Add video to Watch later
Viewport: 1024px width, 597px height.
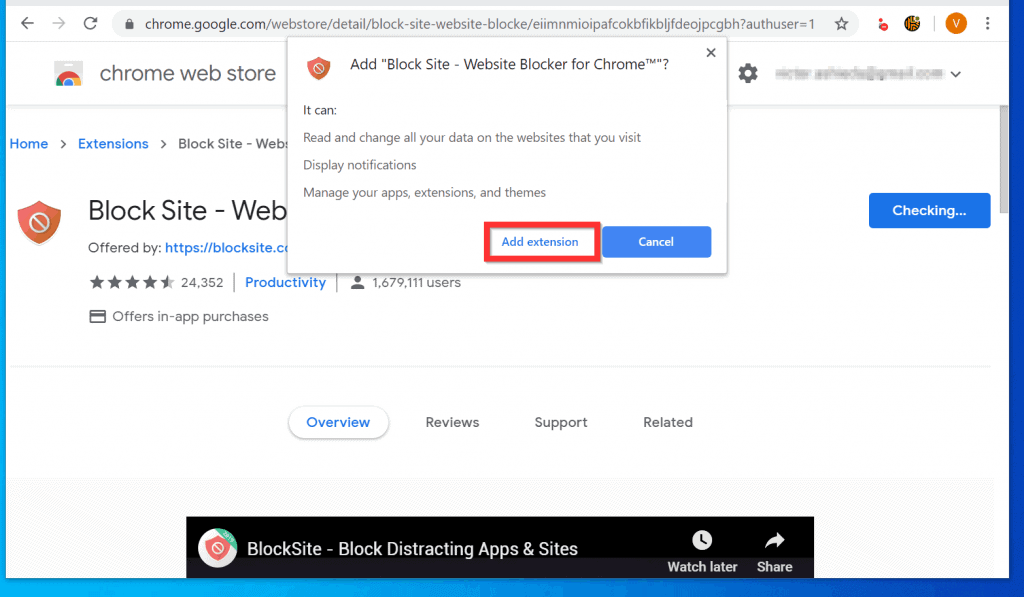coord(702,551)
